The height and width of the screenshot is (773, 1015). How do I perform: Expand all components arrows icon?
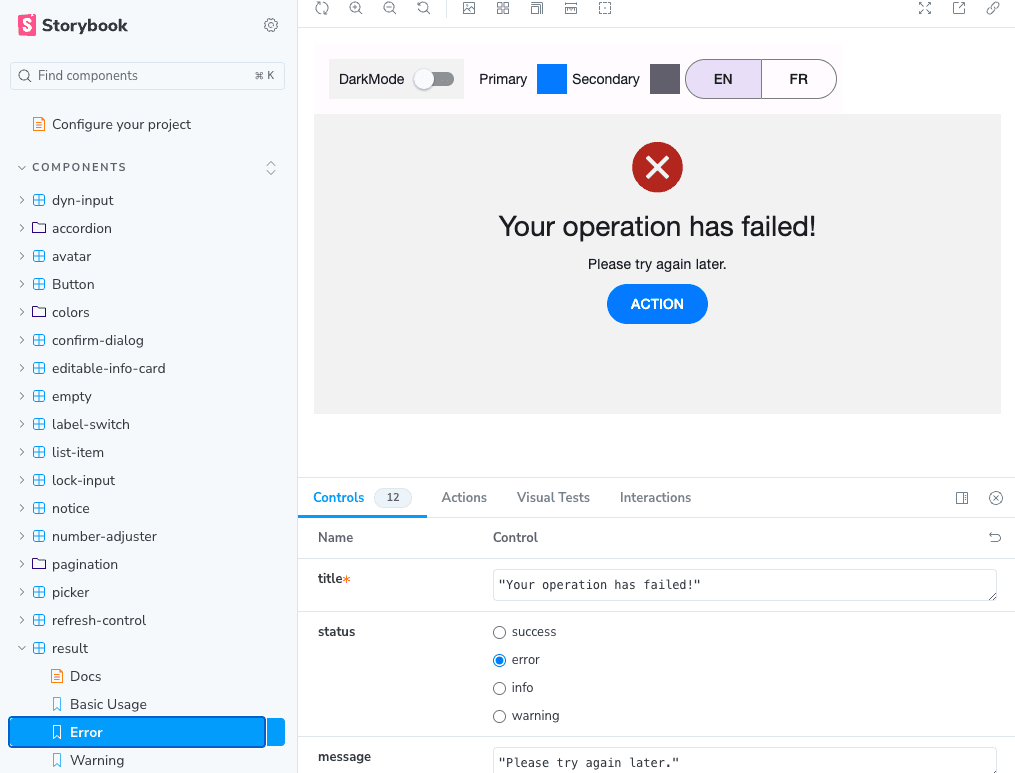click(x=271, y=168)
